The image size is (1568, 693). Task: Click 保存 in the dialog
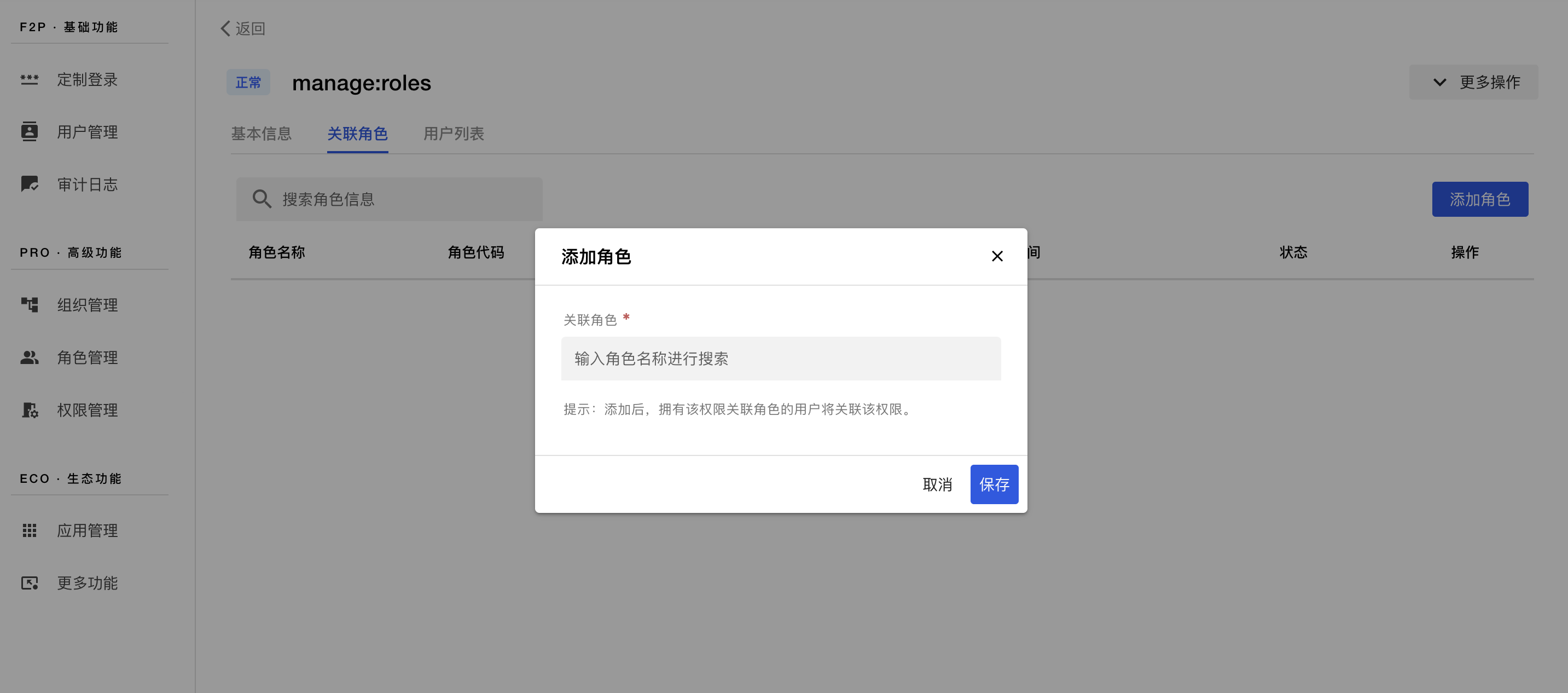click(994, 484)
